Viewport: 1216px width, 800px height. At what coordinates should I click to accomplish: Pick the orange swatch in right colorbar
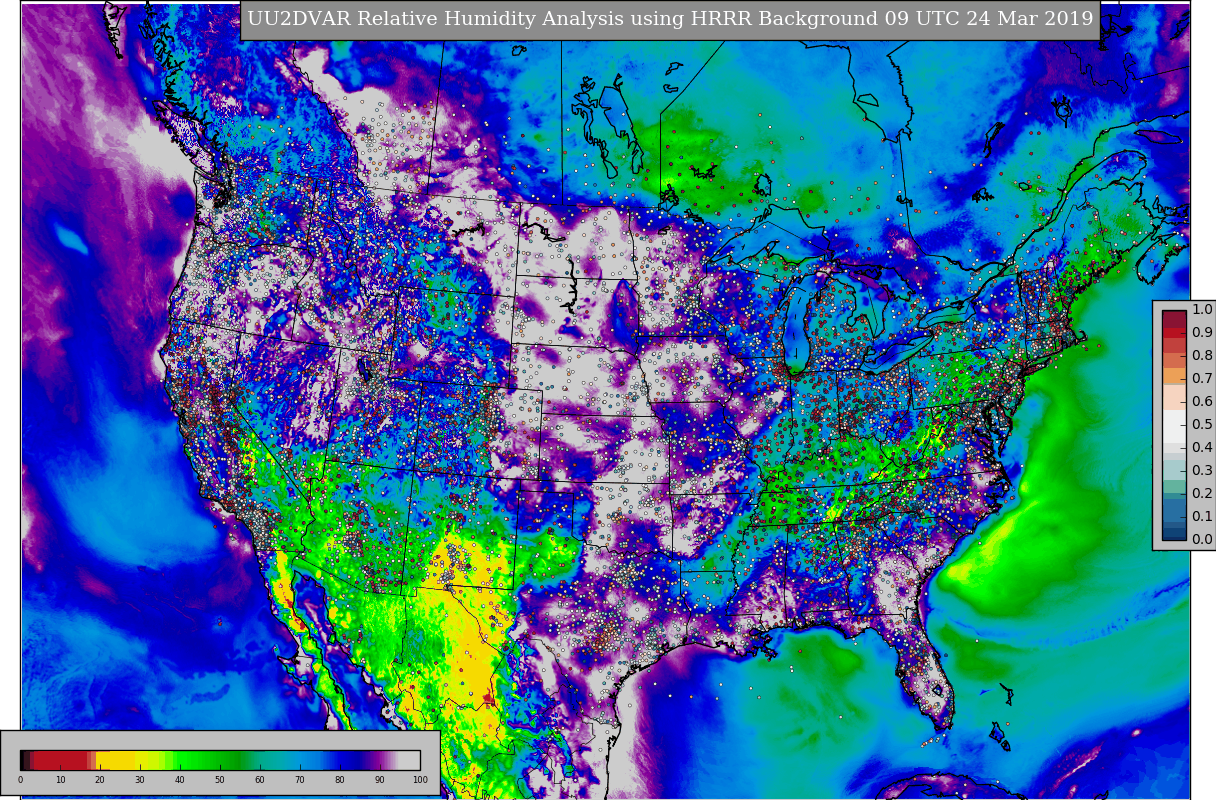click(1174, 376)
